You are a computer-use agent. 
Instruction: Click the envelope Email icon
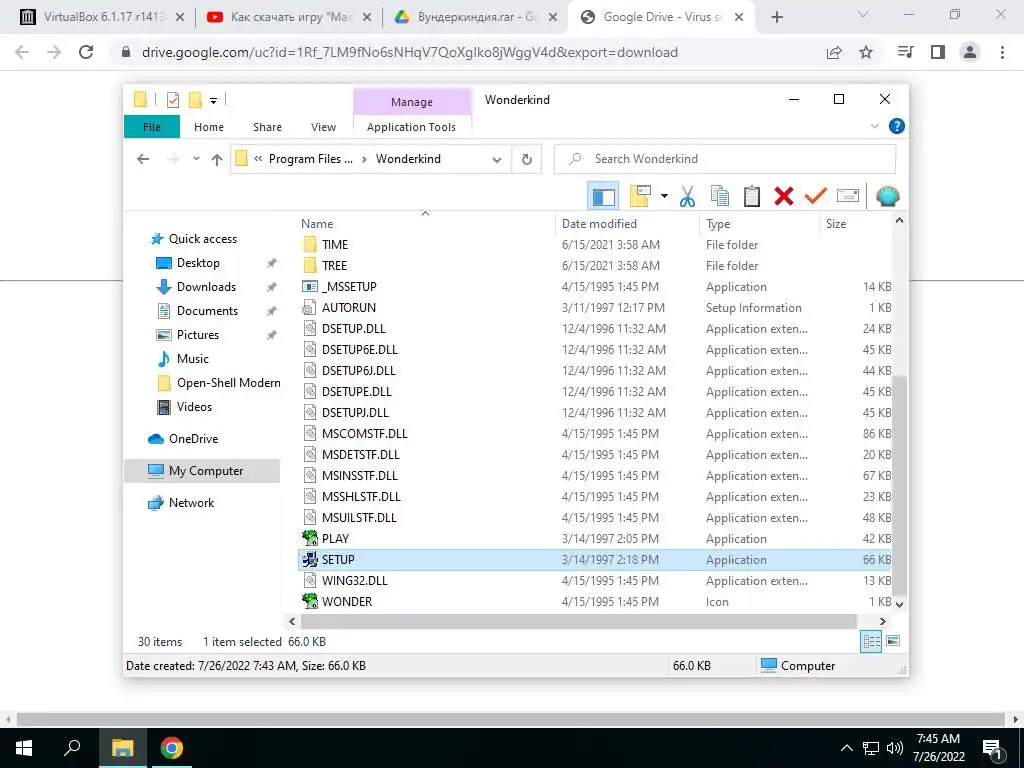[848, 196]
